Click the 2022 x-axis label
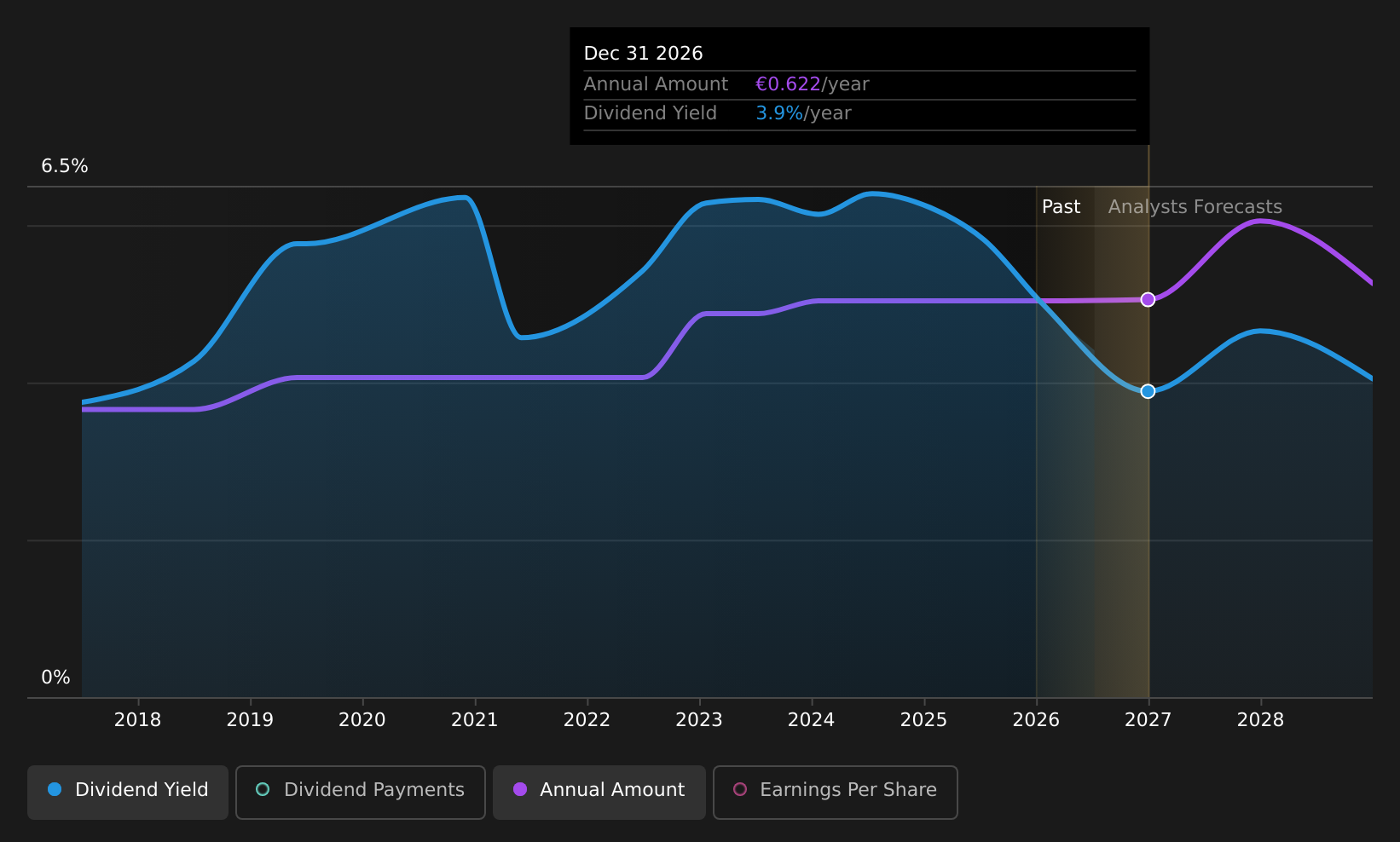This screenshot has width=1400, height=842. (x=587, y=720)
